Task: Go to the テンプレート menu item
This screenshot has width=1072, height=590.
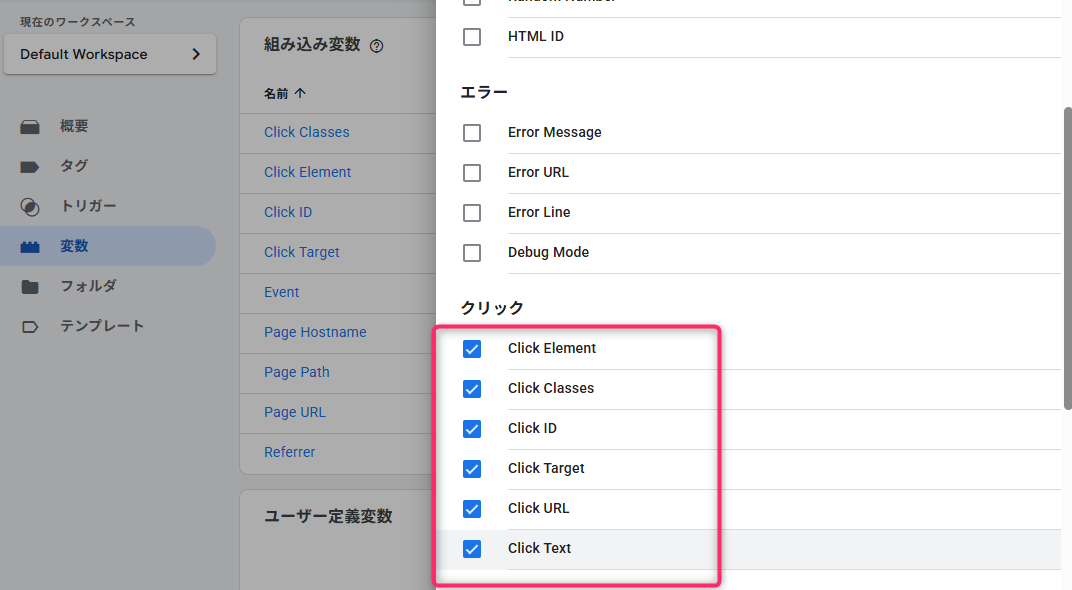Action: pos(102,326)
